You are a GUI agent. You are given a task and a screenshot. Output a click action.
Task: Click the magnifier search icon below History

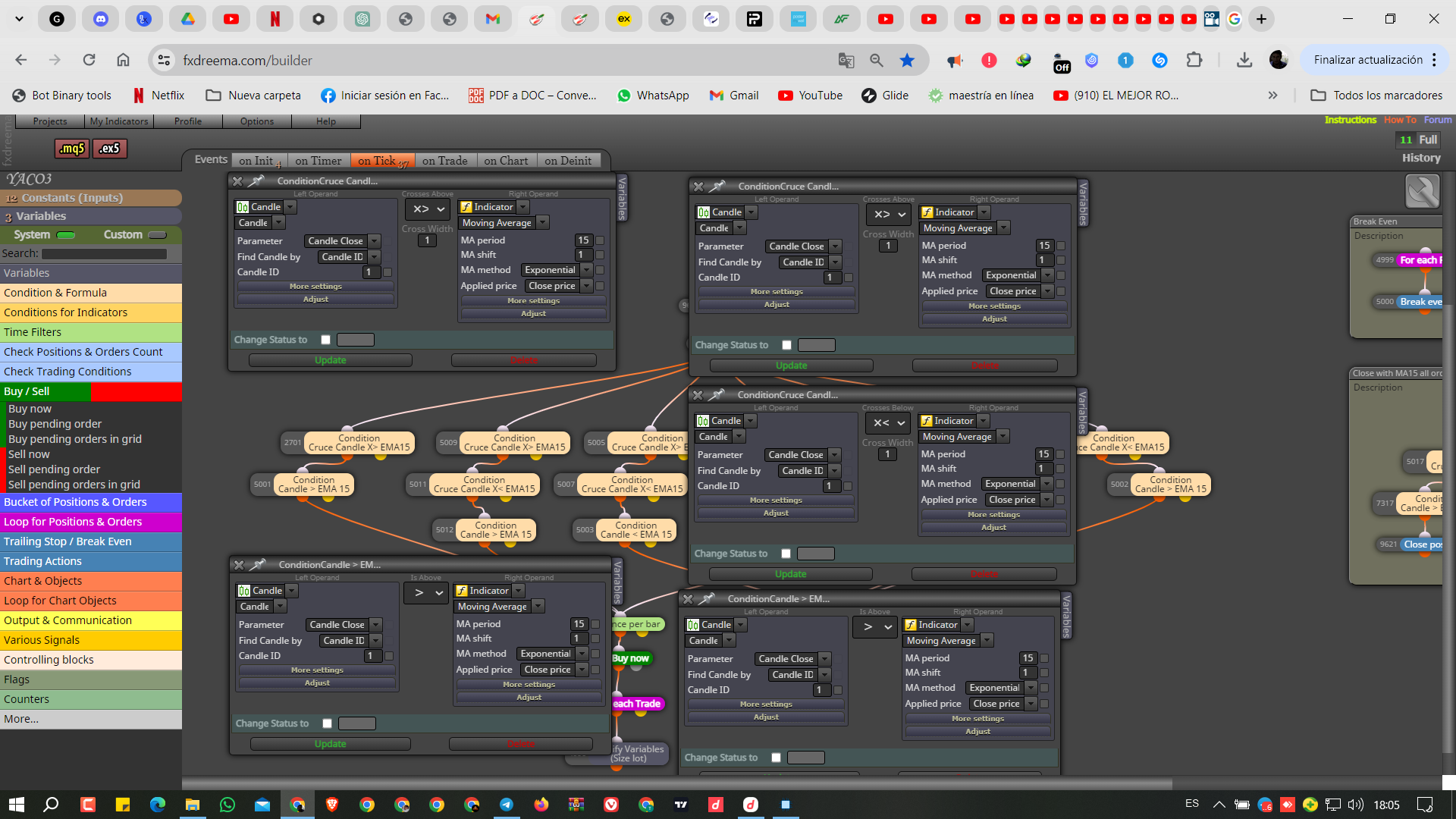pos(1422,191)
